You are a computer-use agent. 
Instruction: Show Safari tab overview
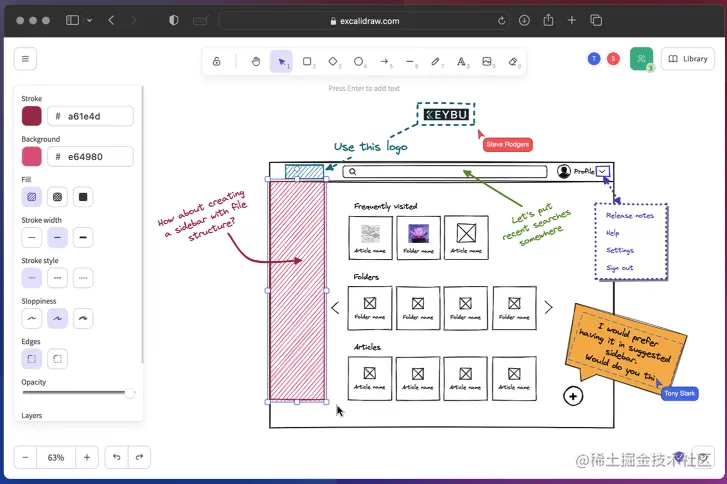(596, 20)
